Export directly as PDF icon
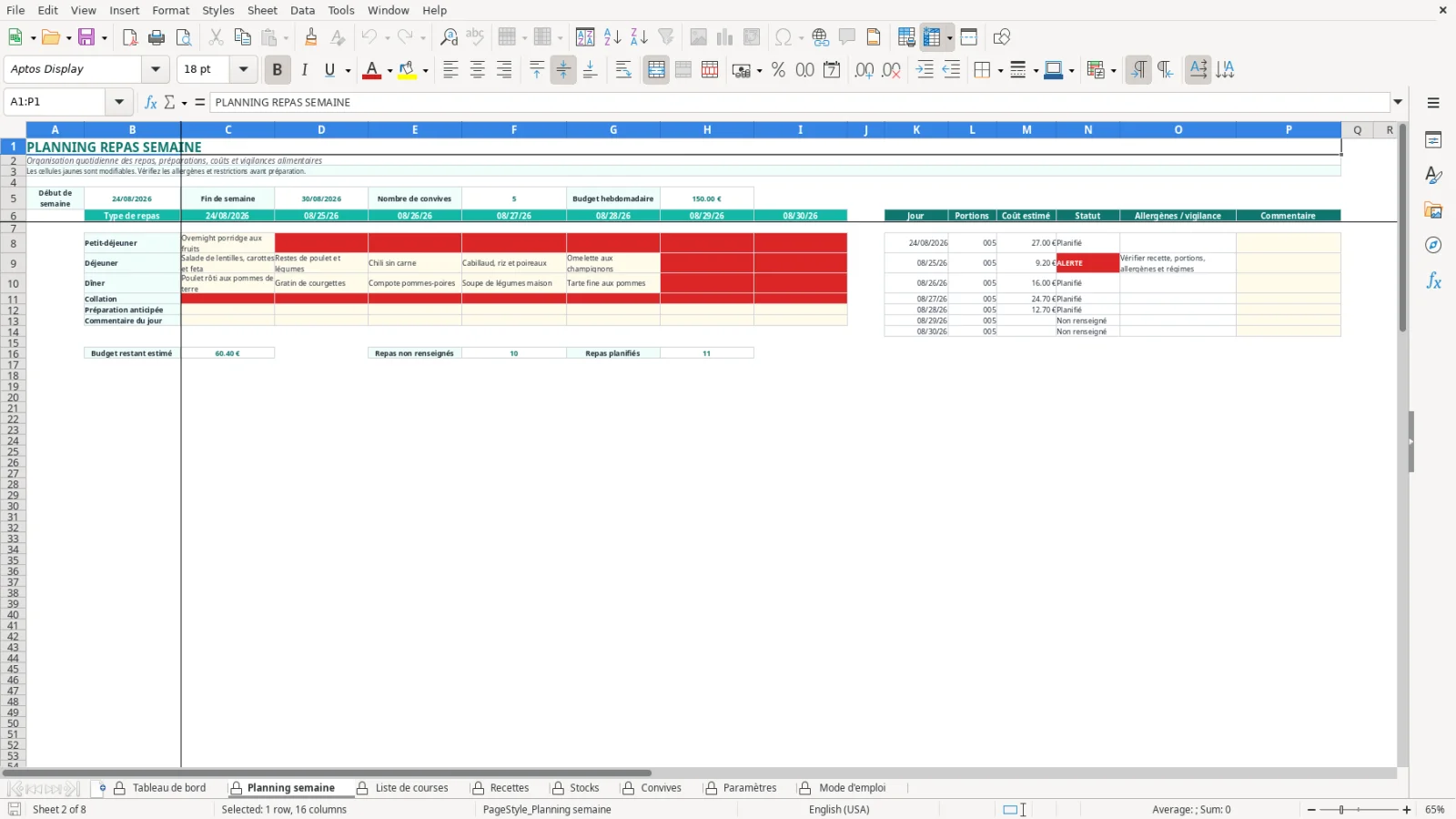1456x819 pixels. tap(130, 37)
